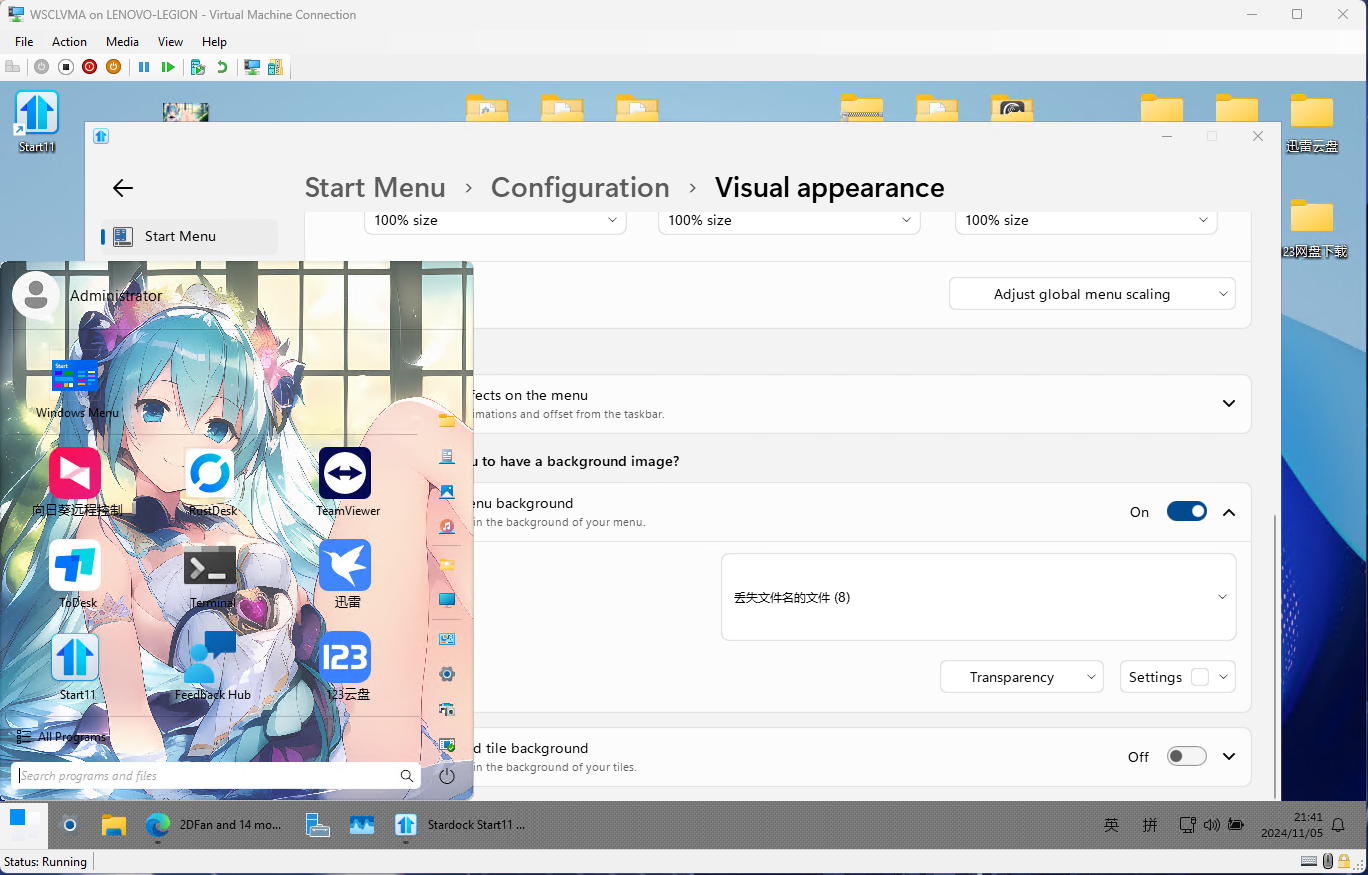Expand the effects on the menu section
1368x875 pixels.
[x=1229, y=404]
